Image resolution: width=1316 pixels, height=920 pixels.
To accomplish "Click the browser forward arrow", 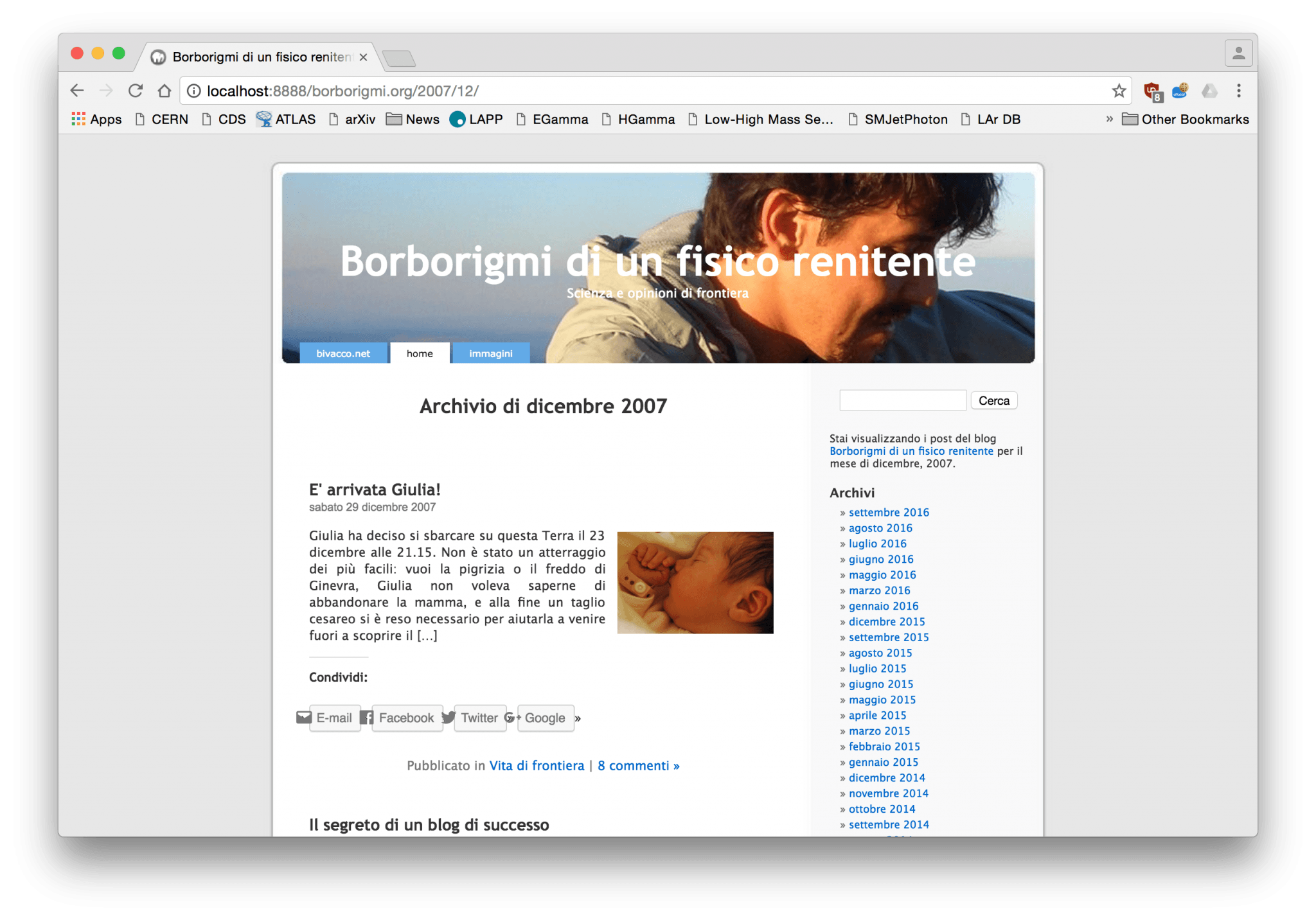I will 106,91.
